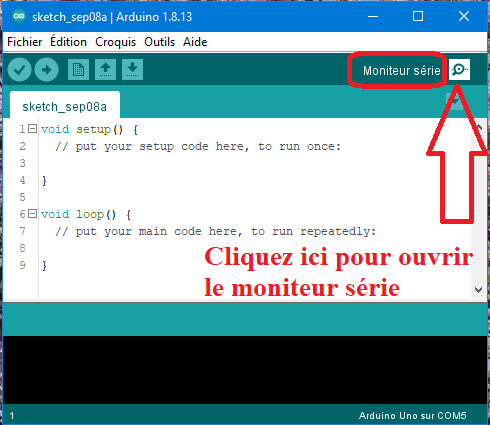Open the tab dropdown arrow menu
The width and height of the screenshot is (490, 425).
click(x=455, y=101)
